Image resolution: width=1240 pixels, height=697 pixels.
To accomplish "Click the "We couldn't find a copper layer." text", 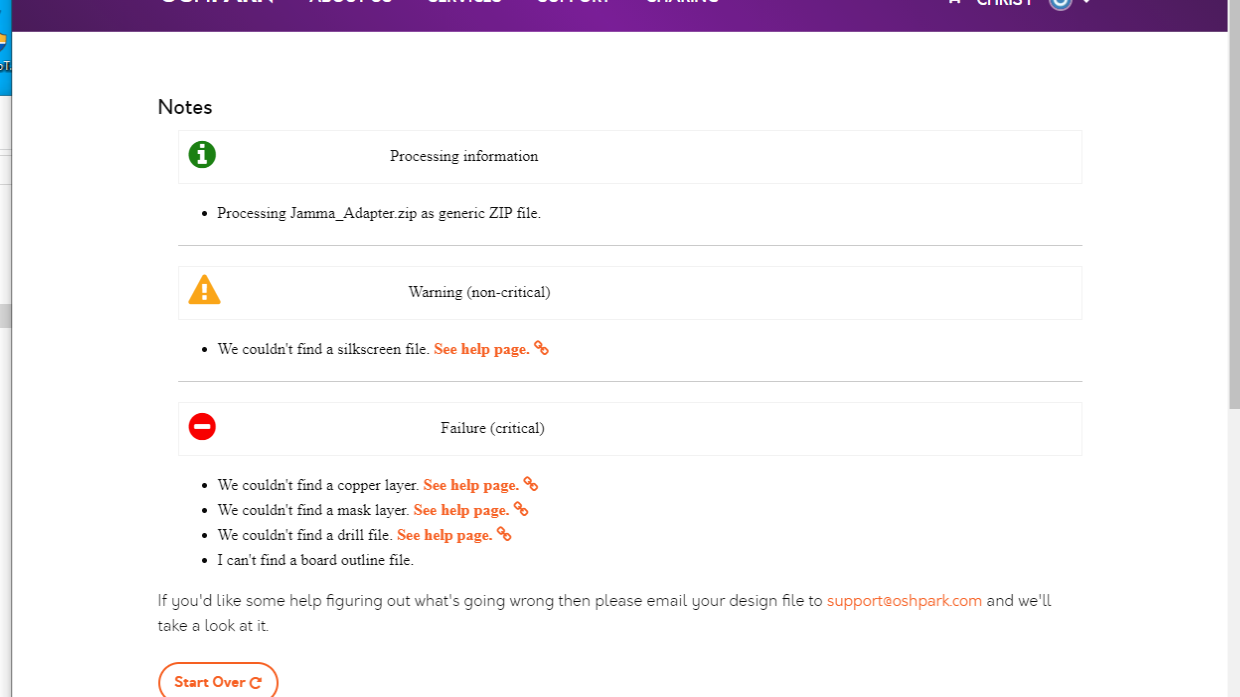I will click(318, 485).
